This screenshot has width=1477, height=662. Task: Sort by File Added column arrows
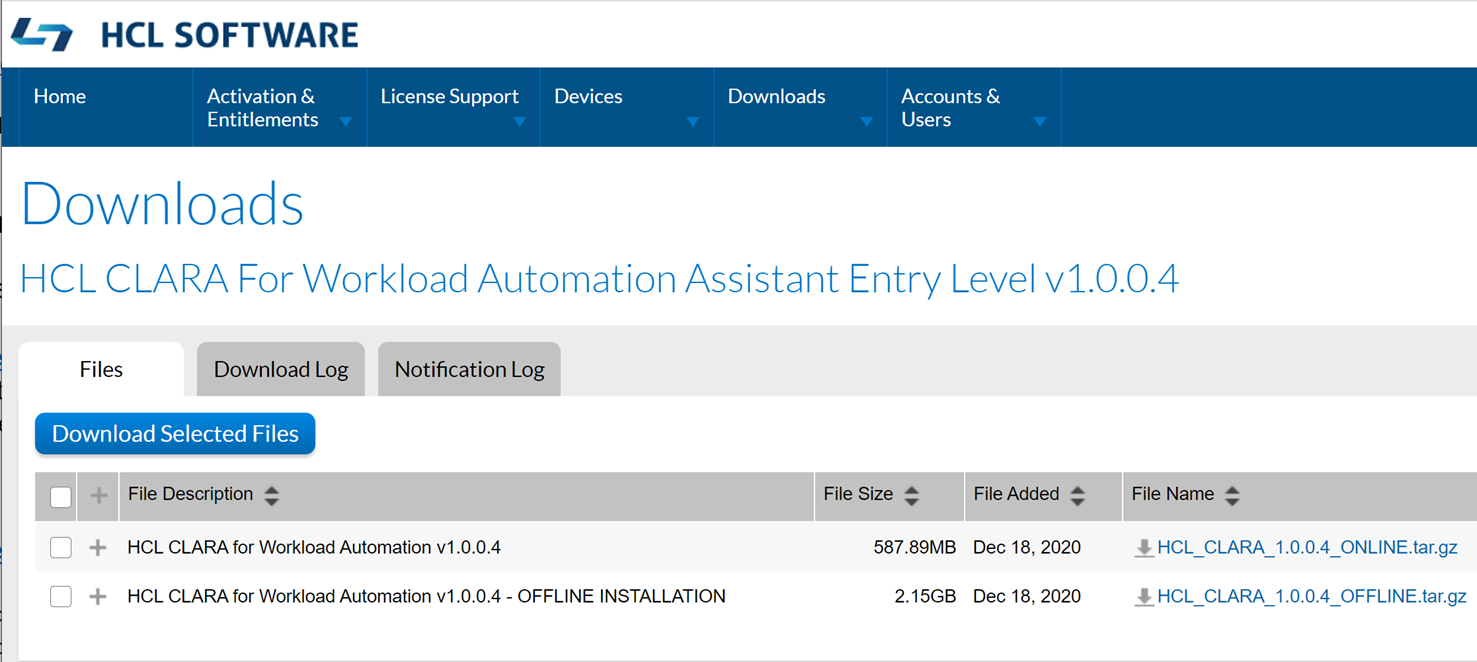point(1077,495)
